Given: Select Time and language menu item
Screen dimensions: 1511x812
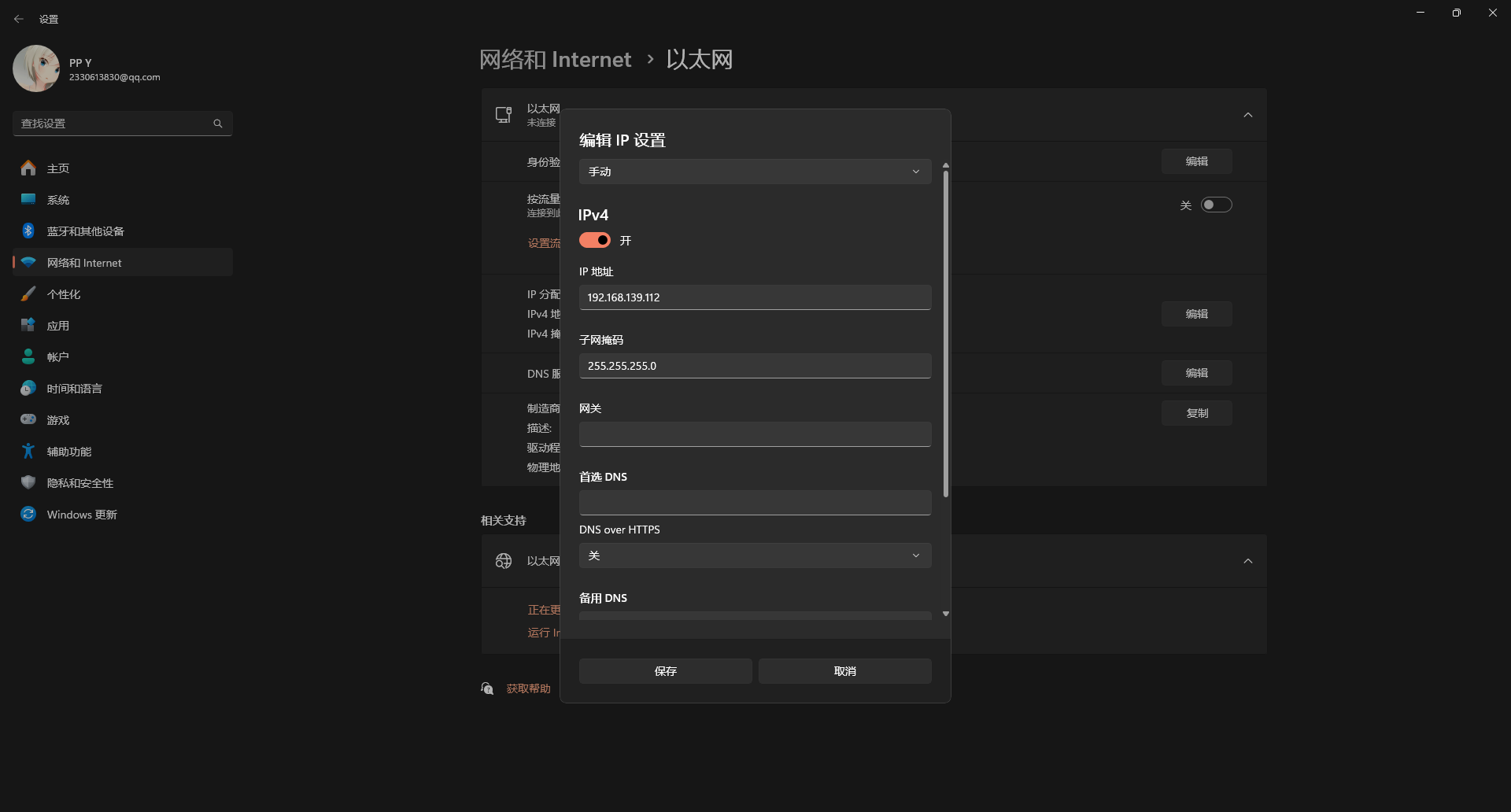Looking at the screenshot, I should (75, 389).
